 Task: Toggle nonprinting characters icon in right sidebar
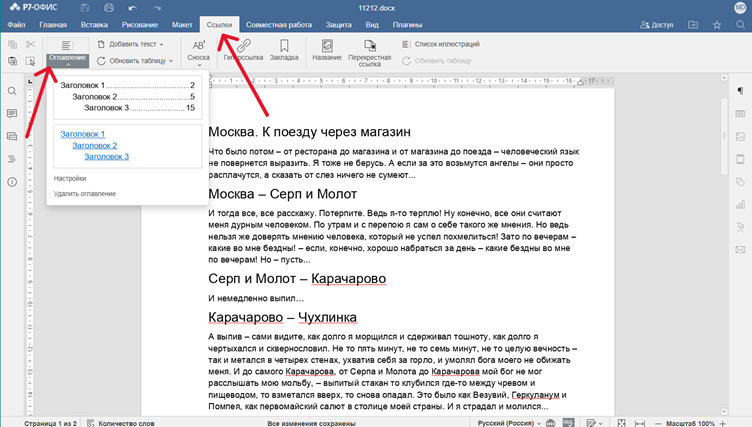pos(740,91)
